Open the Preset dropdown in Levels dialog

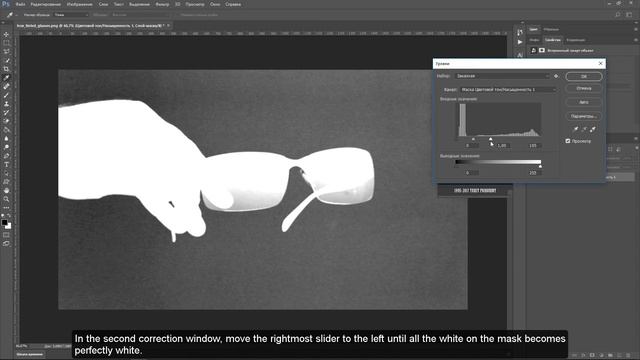point(502,76)
